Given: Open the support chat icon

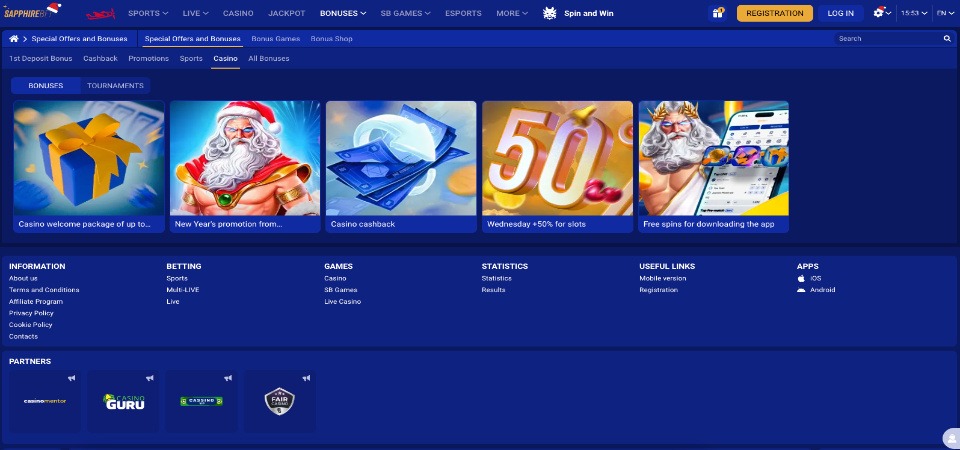Looking at the screenshot, I should [x=951, y=438].
